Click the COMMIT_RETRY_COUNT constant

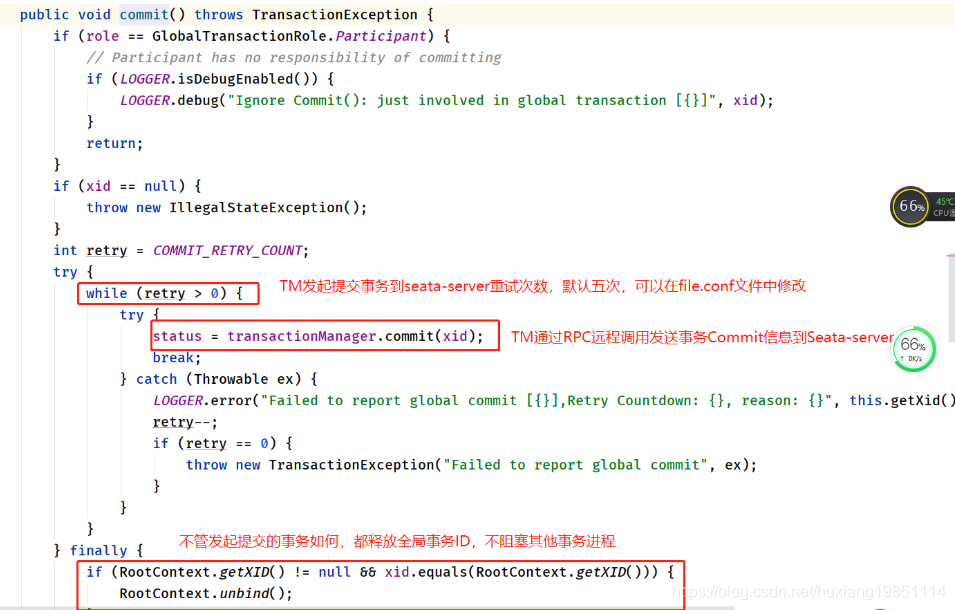228,250
